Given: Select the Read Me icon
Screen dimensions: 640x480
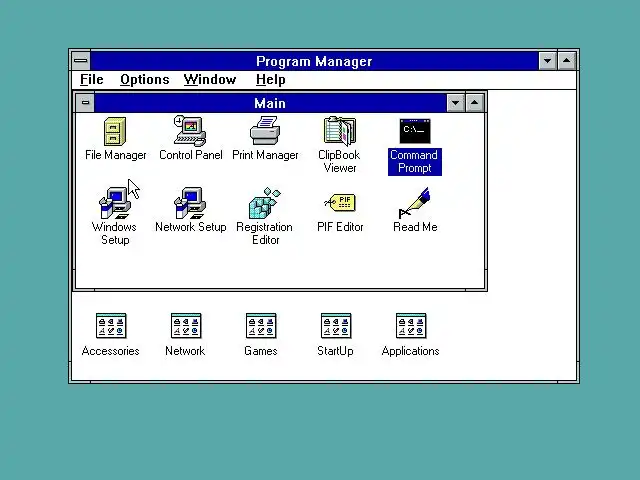Looking at the screenshot, I should 415,203.
